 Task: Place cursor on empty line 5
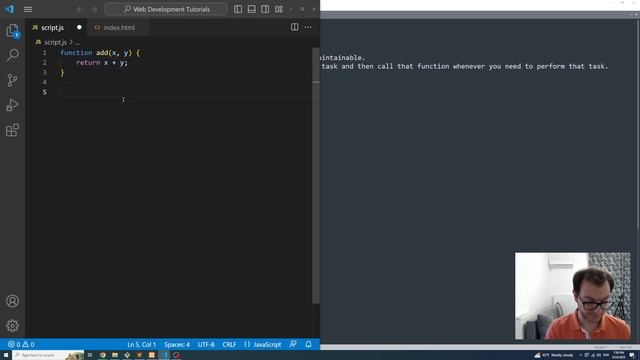click(x=186, y=92)
